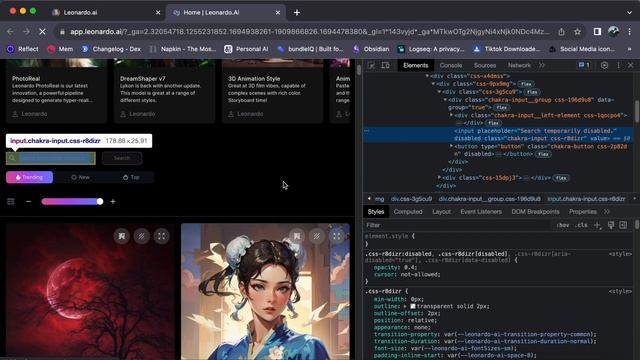The width and height of the screenshot is (640, 360).
Task: Add a new style rule
Action: [598, 225]
